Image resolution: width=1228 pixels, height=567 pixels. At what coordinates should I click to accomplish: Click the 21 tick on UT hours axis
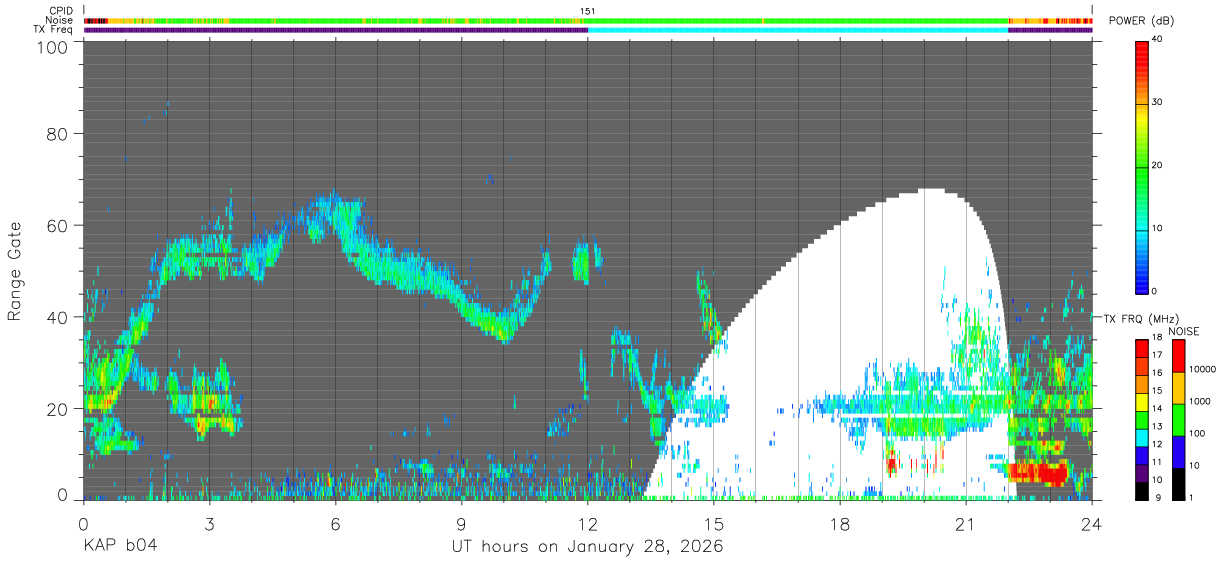tap(966, 523)
